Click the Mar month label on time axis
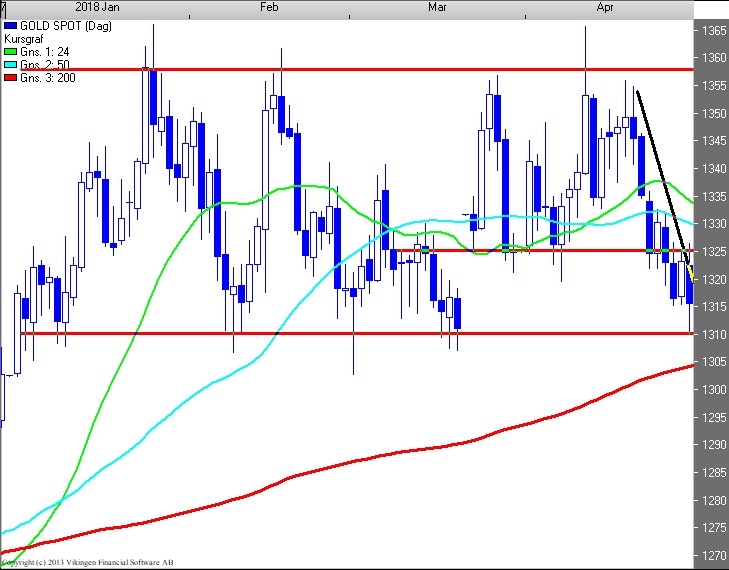Image resolution: width=729 pixels, height=570 pixels. (x=437, y=7)
